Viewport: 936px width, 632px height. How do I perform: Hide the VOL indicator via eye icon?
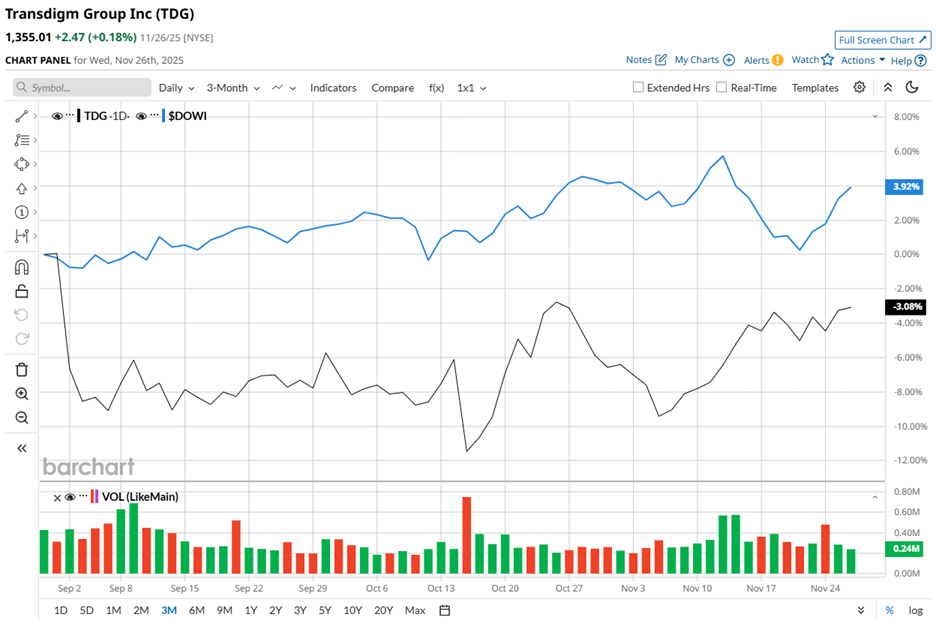[70, 497]
